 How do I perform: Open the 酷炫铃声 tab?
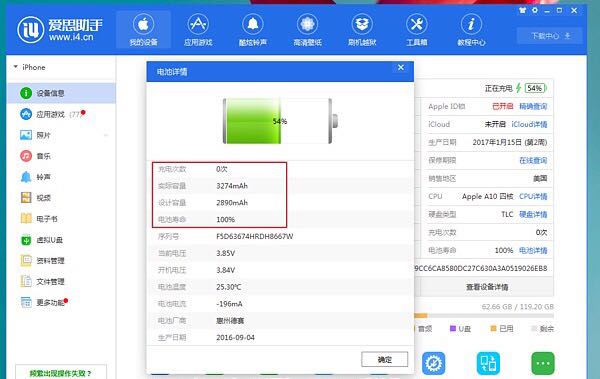pos(253,30)
